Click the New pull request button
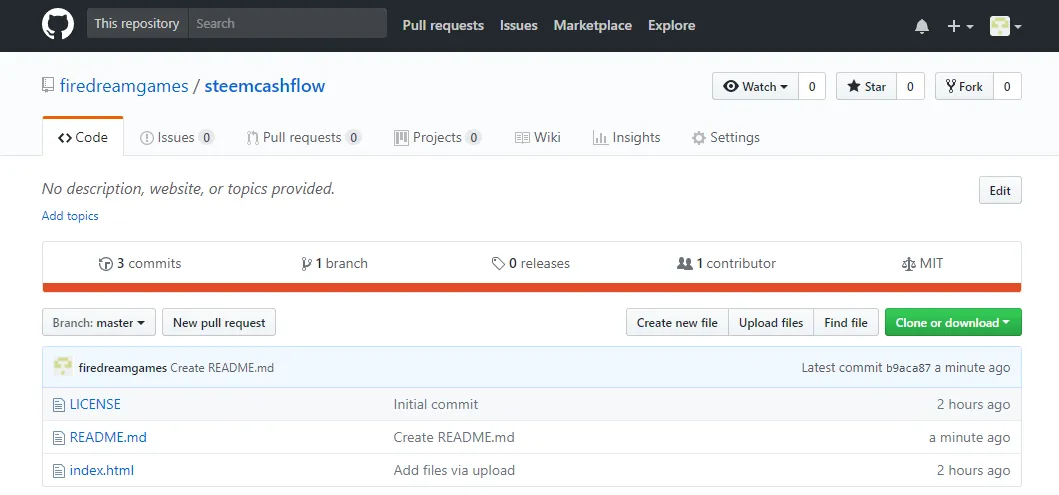This screenshot has height=495, width=1059. click(219, 323)
